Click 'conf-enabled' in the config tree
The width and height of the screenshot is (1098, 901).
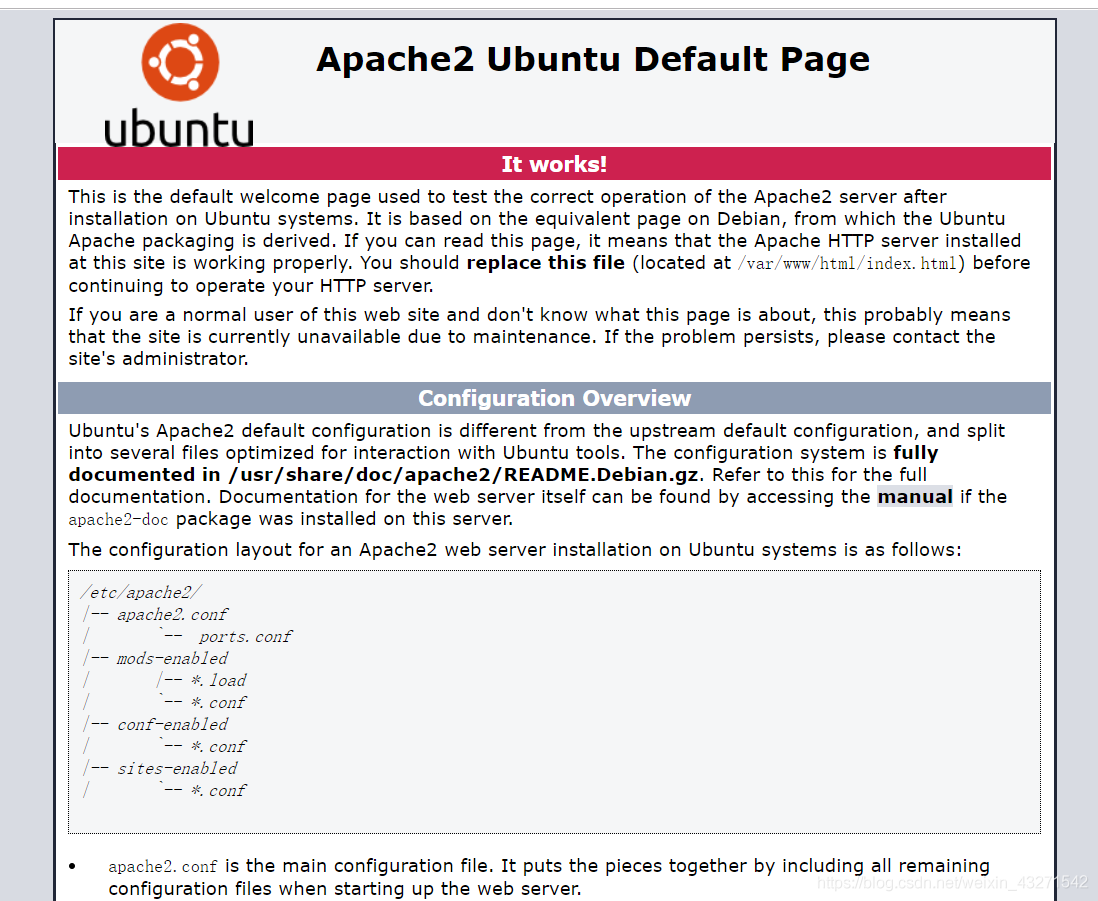172,724
